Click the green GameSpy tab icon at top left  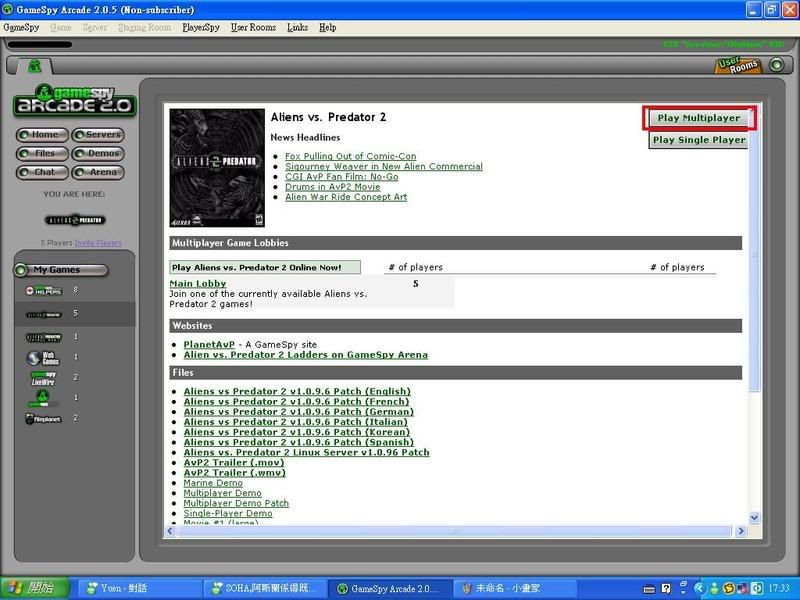(34, 66)
